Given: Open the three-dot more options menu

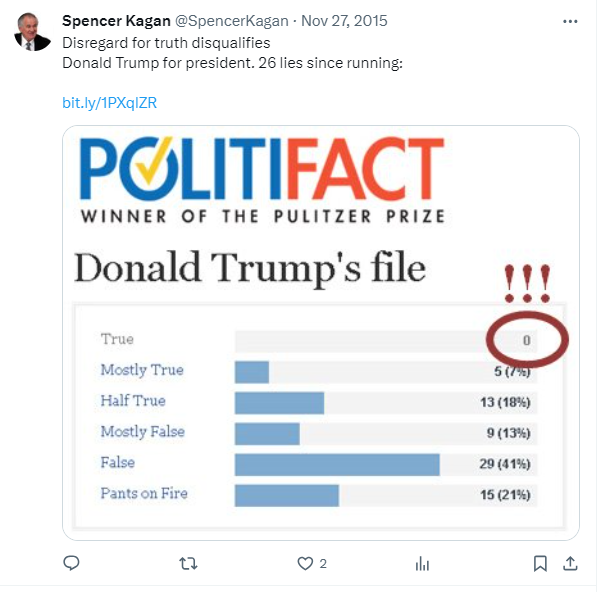Looking at the screenshot, I should tap(570, 20).
